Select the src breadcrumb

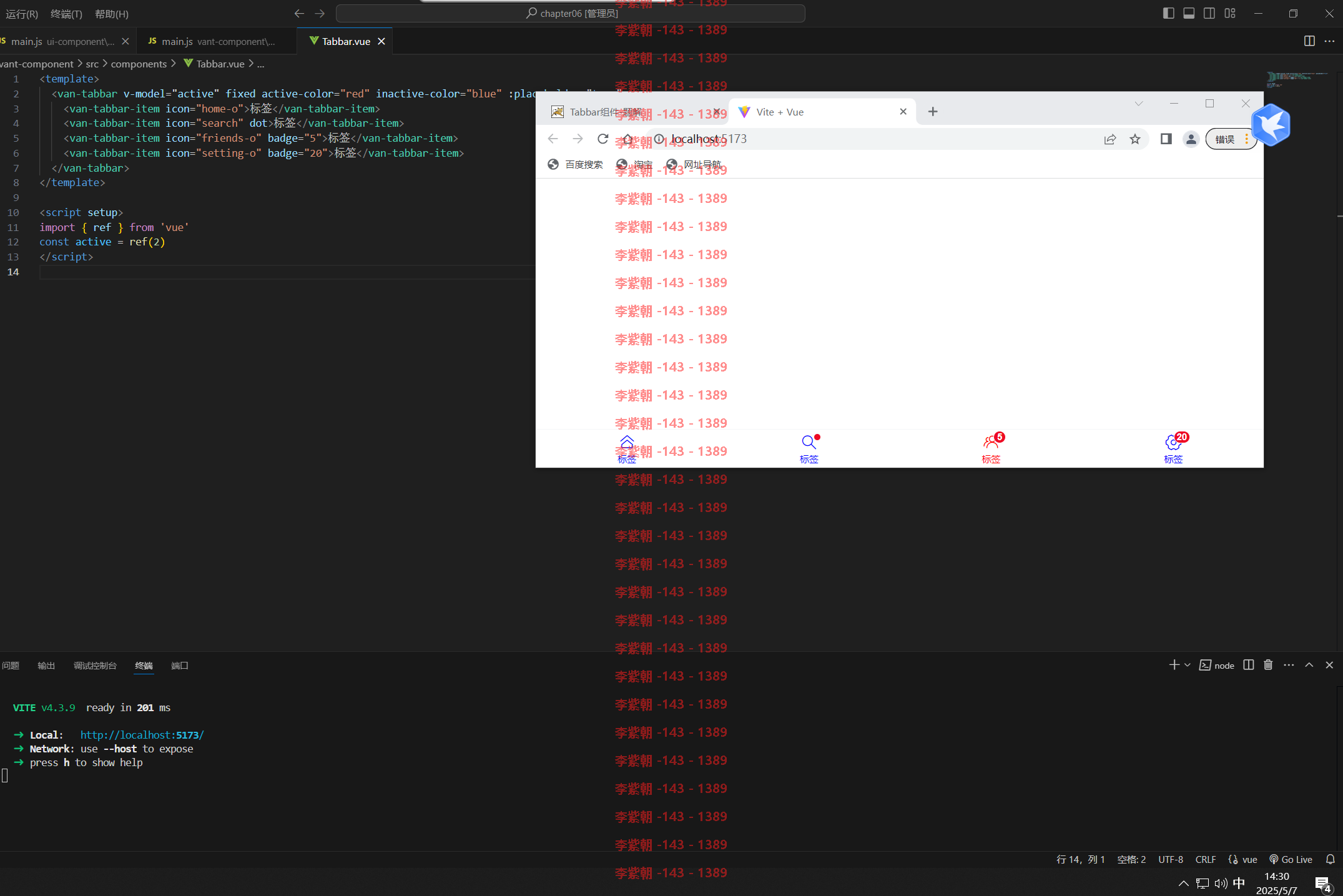click(92, 64)
